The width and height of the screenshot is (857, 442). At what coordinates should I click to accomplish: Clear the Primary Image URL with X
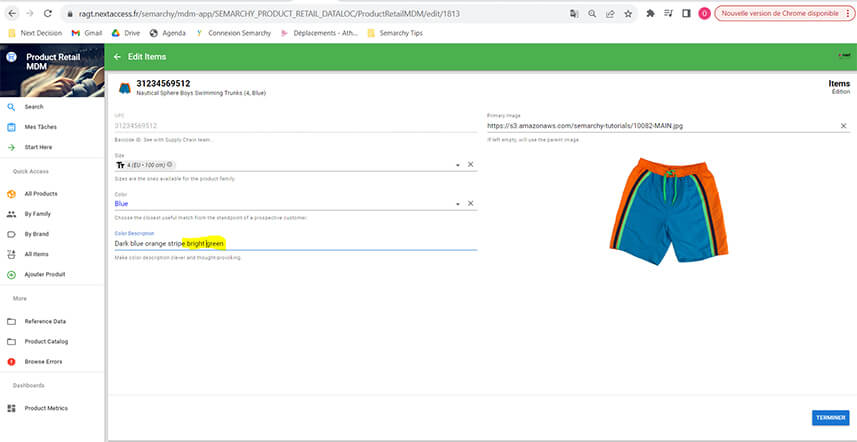tap(843, 126)
